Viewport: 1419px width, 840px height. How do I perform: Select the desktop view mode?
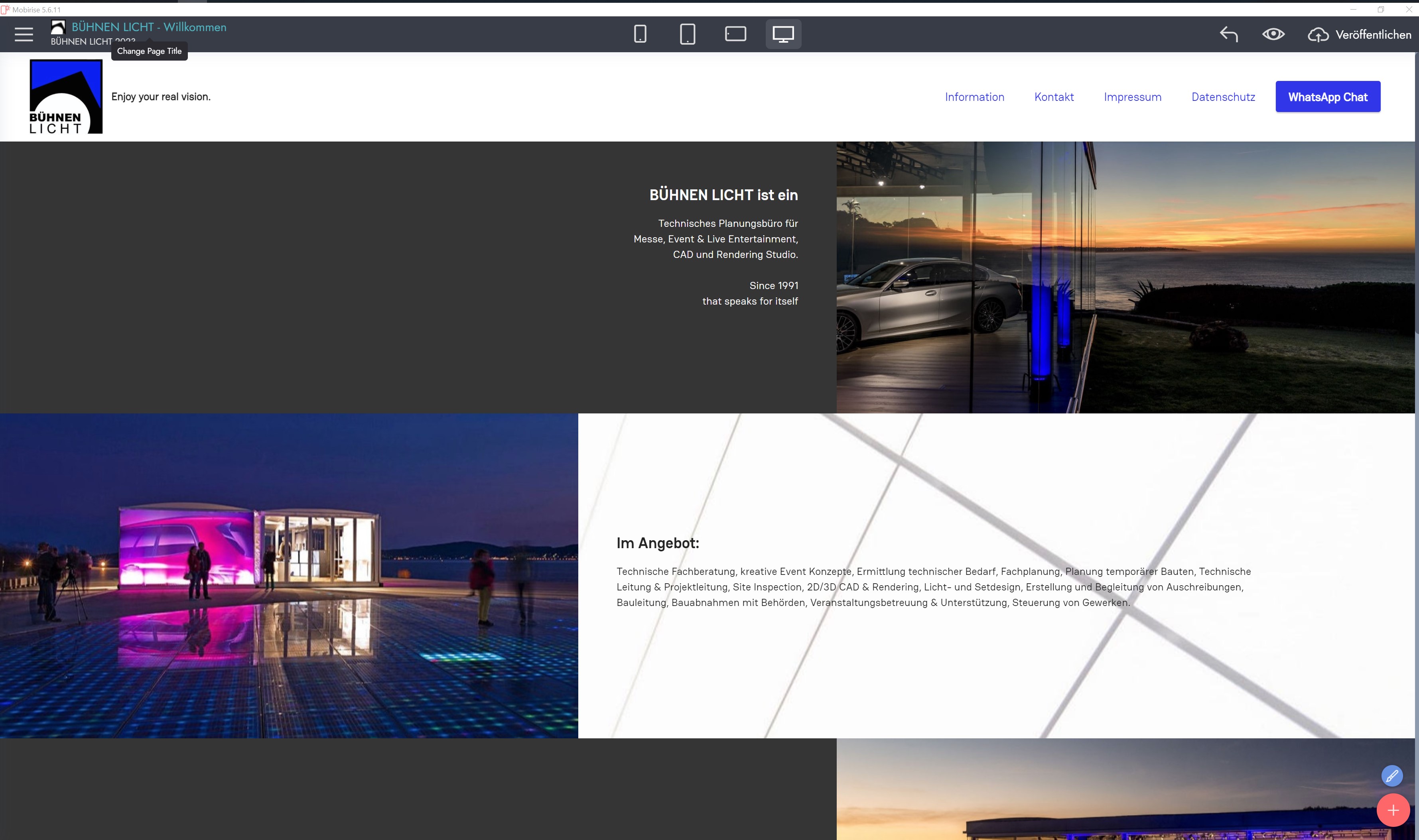[783, 35]
